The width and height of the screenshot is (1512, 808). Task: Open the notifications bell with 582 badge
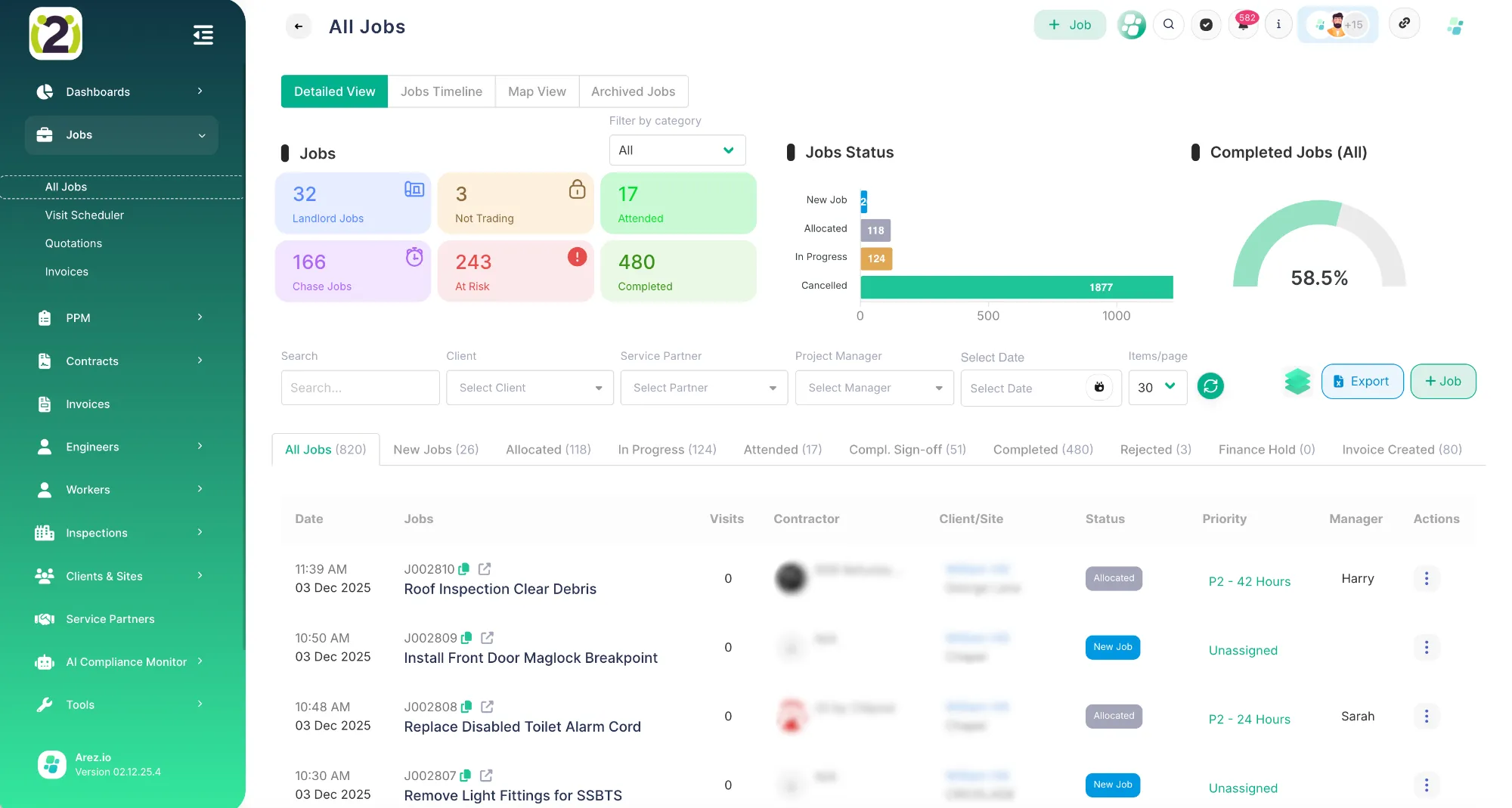pyautogui.click(x=1243, y=25)
